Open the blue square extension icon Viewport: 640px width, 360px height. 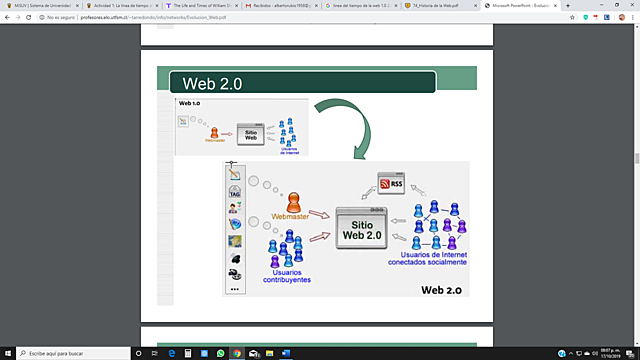pyautogui.click(x=607, y=18)
